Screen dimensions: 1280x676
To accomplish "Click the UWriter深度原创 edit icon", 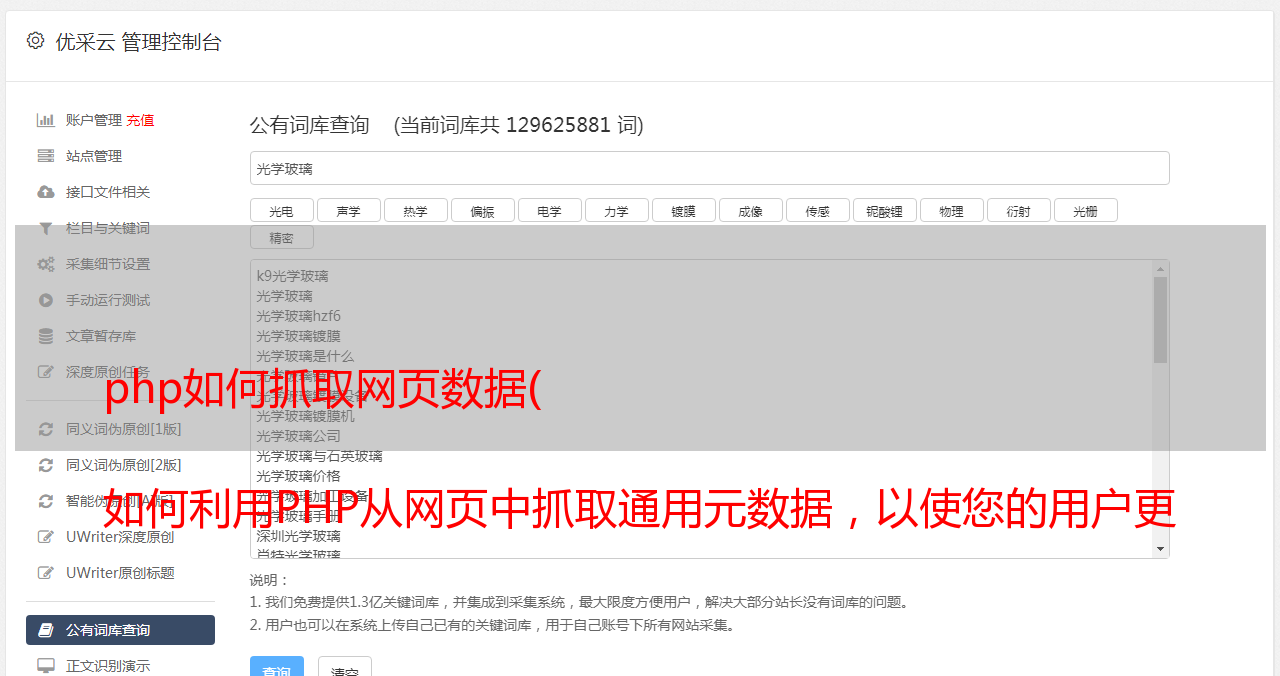I will point(46,537).
